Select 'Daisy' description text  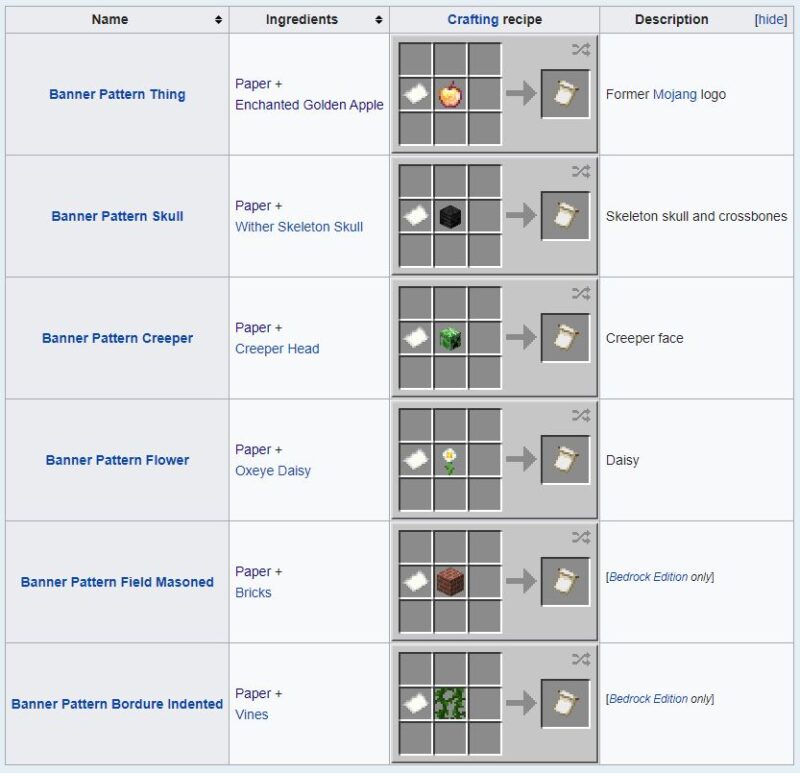[622, 460]
